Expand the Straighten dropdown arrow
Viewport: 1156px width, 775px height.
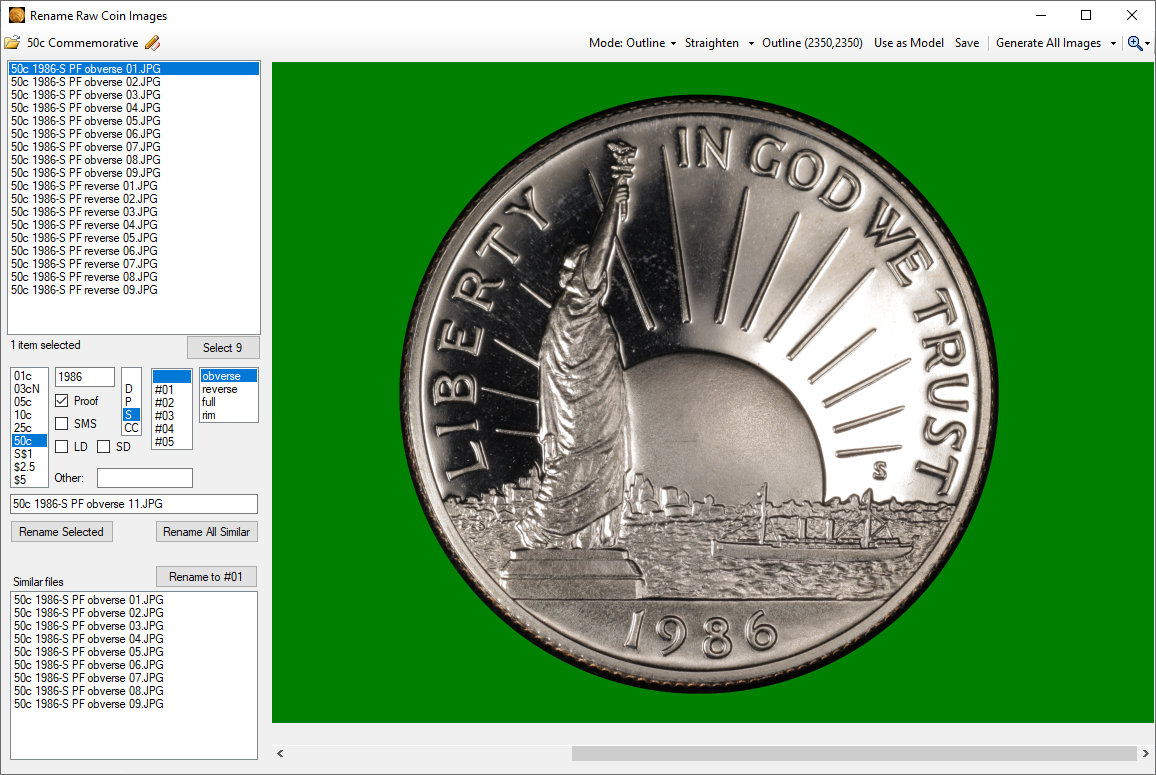(x=751, y=43)
